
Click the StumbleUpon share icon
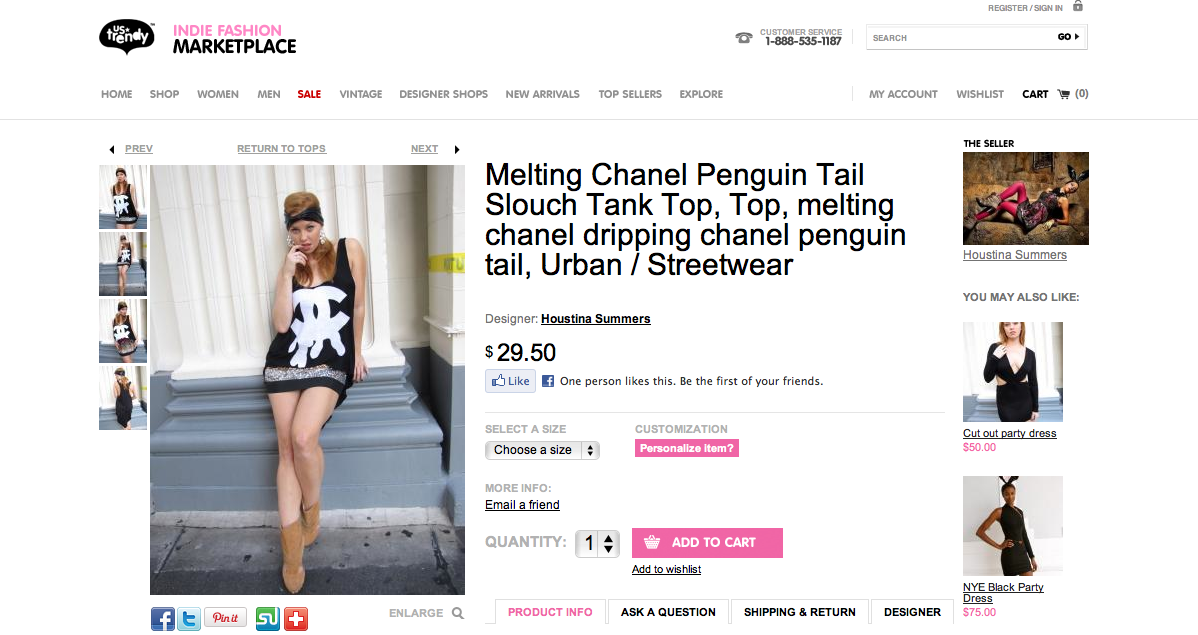[x=268, y=619]
